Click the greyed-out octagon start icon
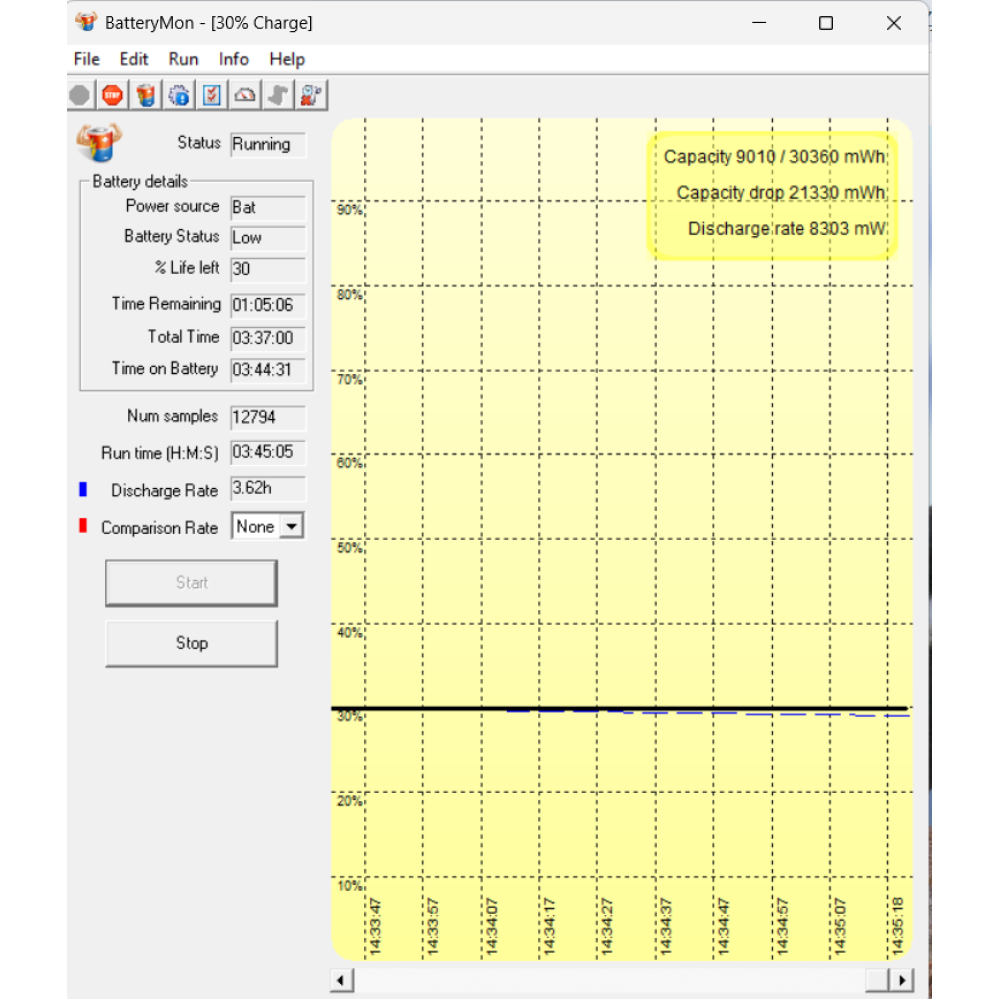This screenshot has height=1000, width=1000. 80,96
